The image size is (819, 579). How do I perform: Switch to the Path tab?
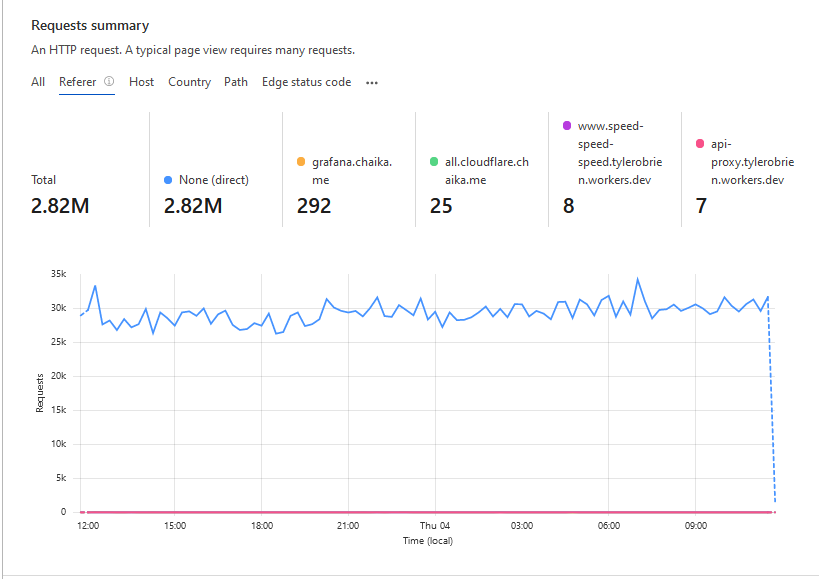point(236,82)
